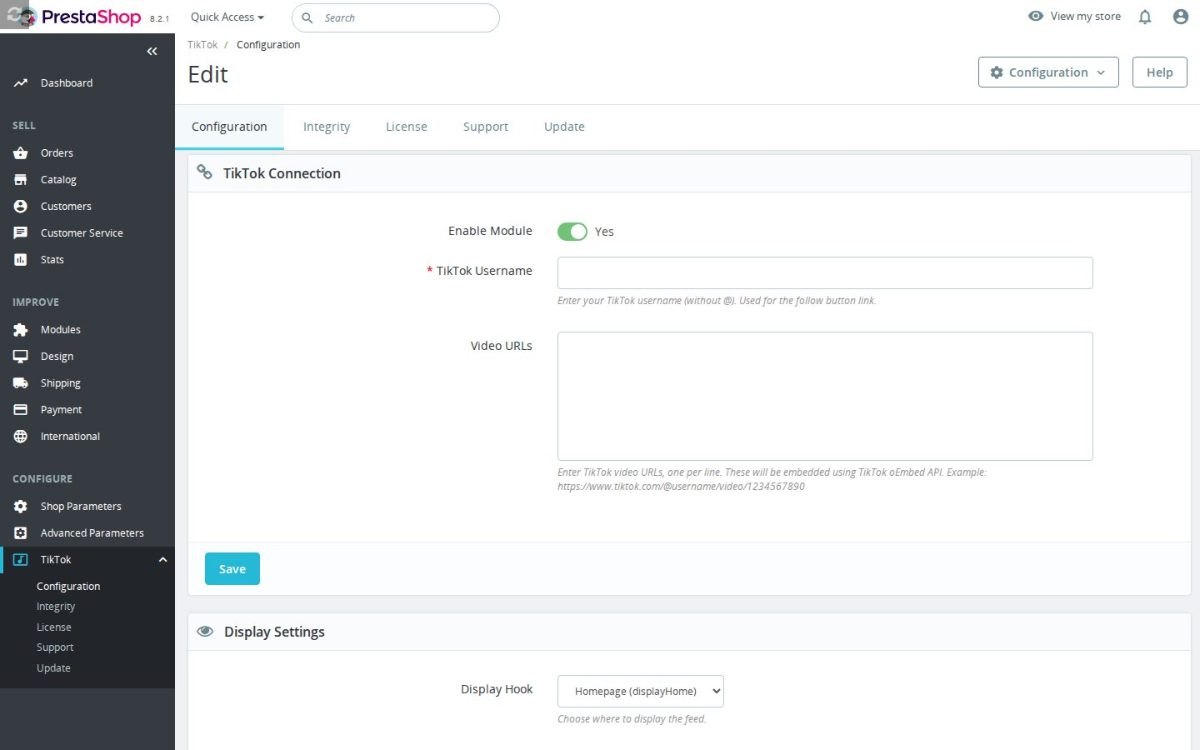Screen dimensions: 1200x750
Task: Click the Customer Service chat icon
Action: click(20, 233)
